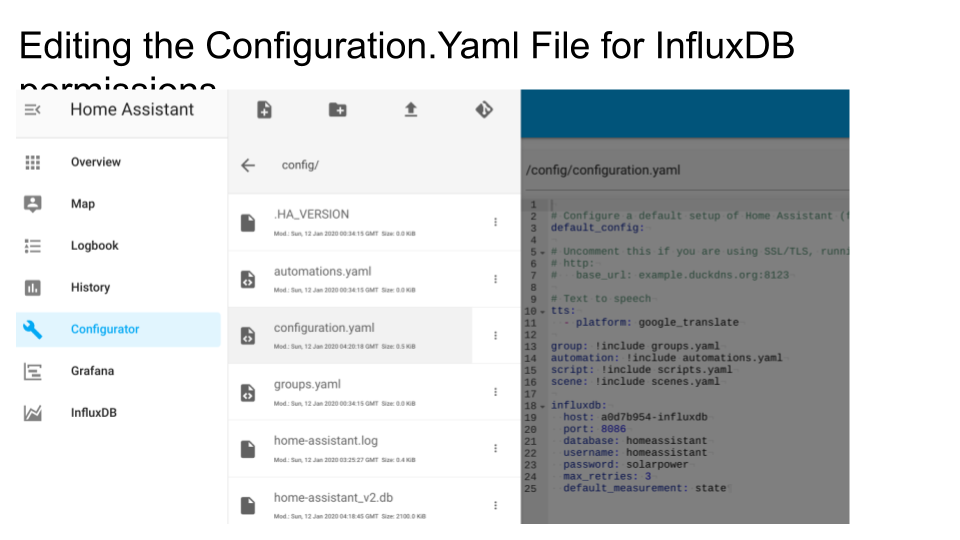Open the Overview grid icon
Screen dimensions: 960x540
[32, 162]
